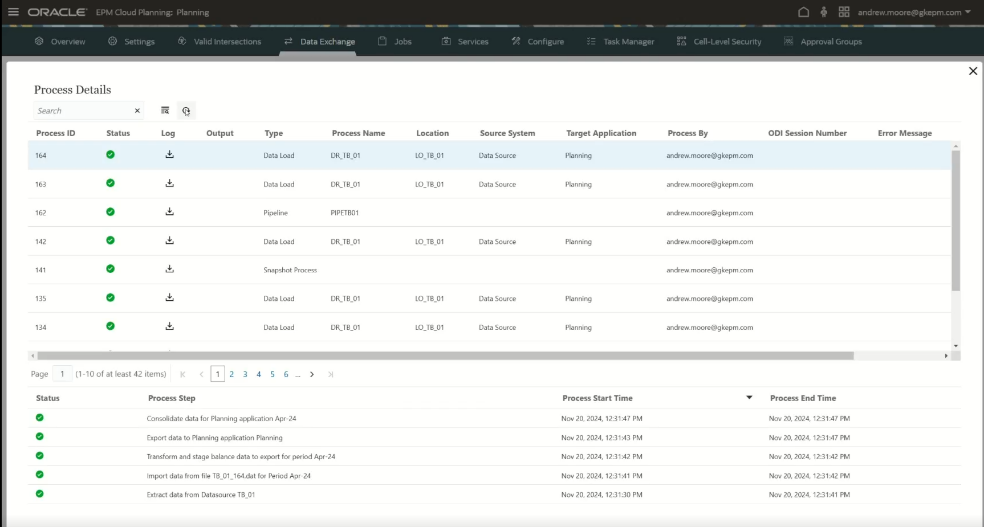This screenshot has height=527, width=984.
Task: Go to the home icon in header
Action: [803, 12]
